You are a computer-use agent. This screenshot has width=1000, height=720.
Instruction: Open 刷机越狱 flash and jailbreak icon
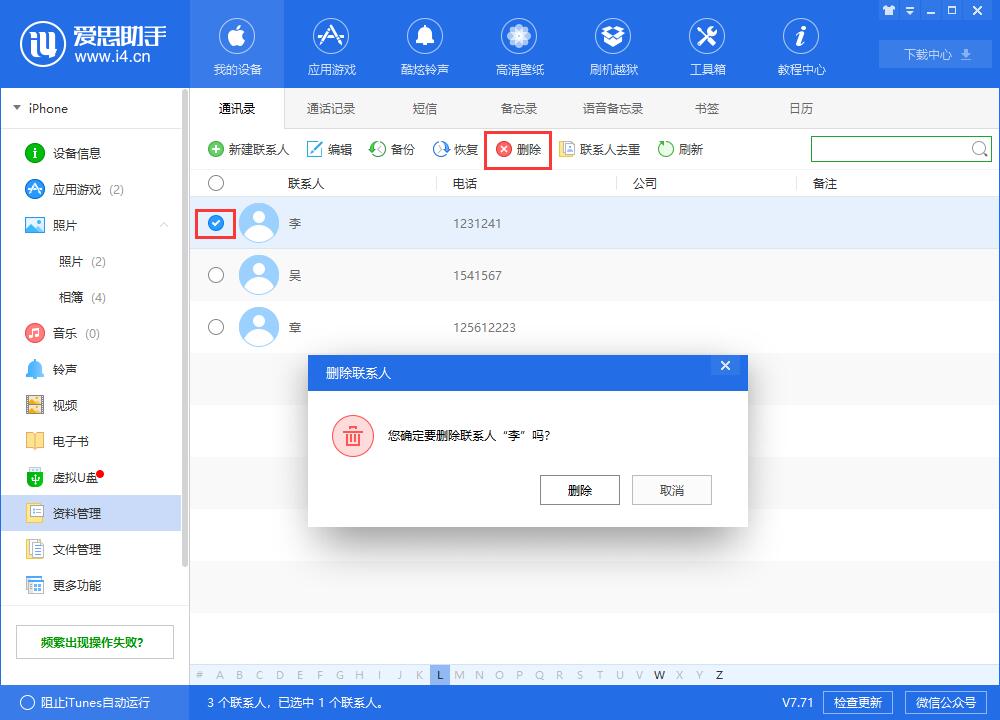coord(613,38)
